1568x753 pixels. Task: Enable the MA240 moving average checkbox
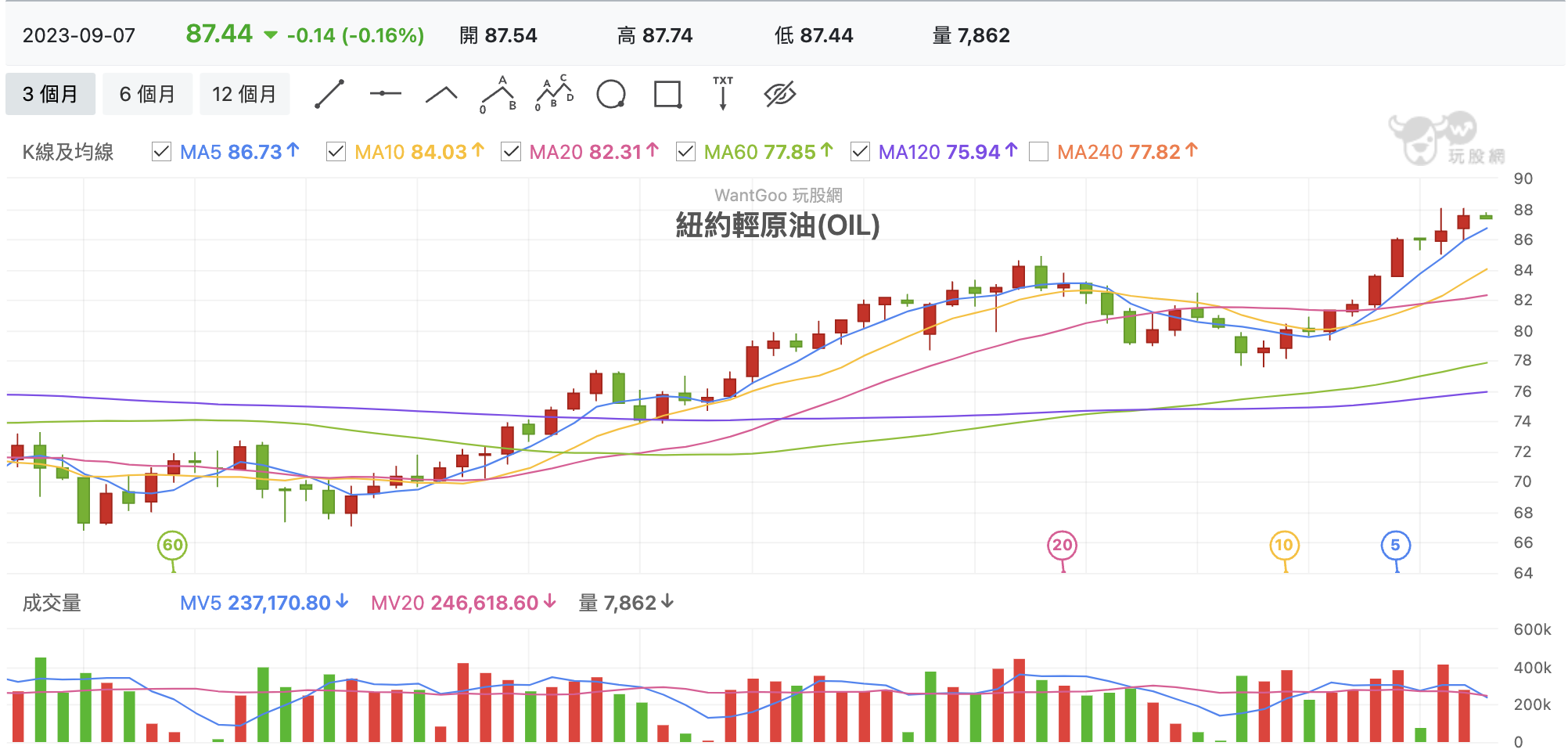(1038, 152)
